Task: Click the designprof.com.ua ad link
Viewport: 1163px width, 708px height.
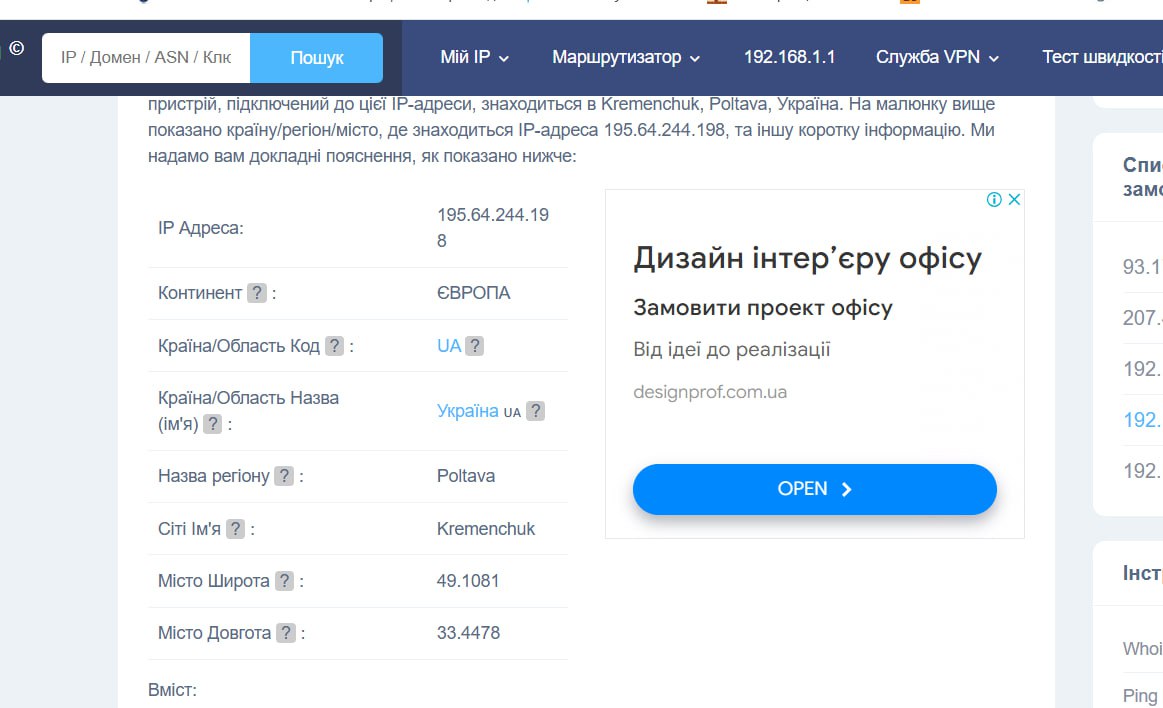Action: [x=710, y=392]
